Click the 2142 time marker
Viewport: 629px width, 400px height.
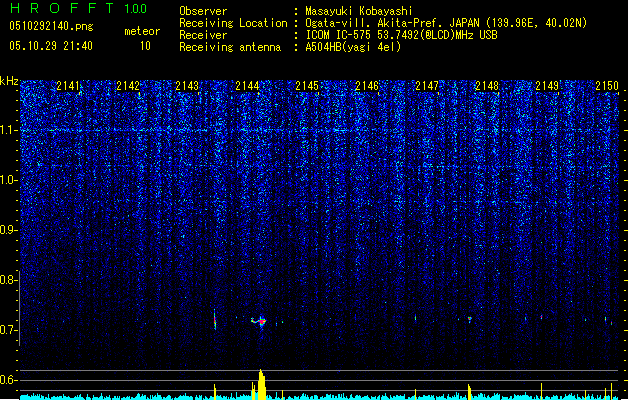128,85
